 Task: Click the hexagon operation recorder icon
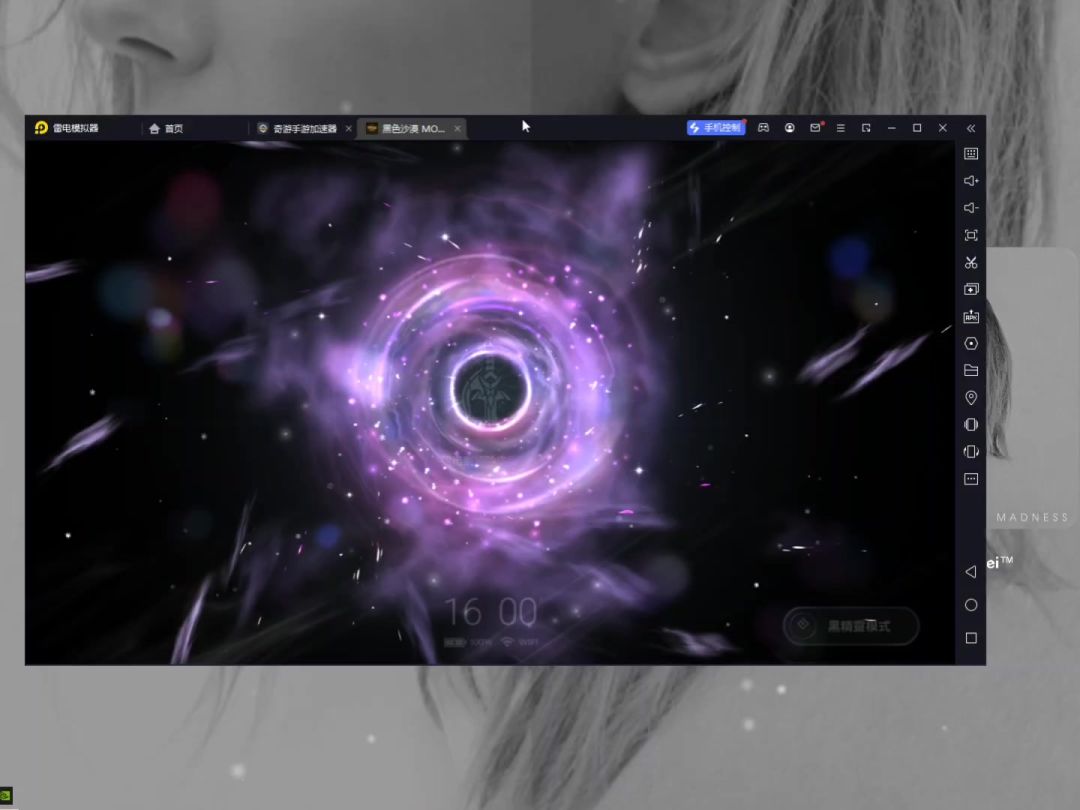tap(970, 344)
